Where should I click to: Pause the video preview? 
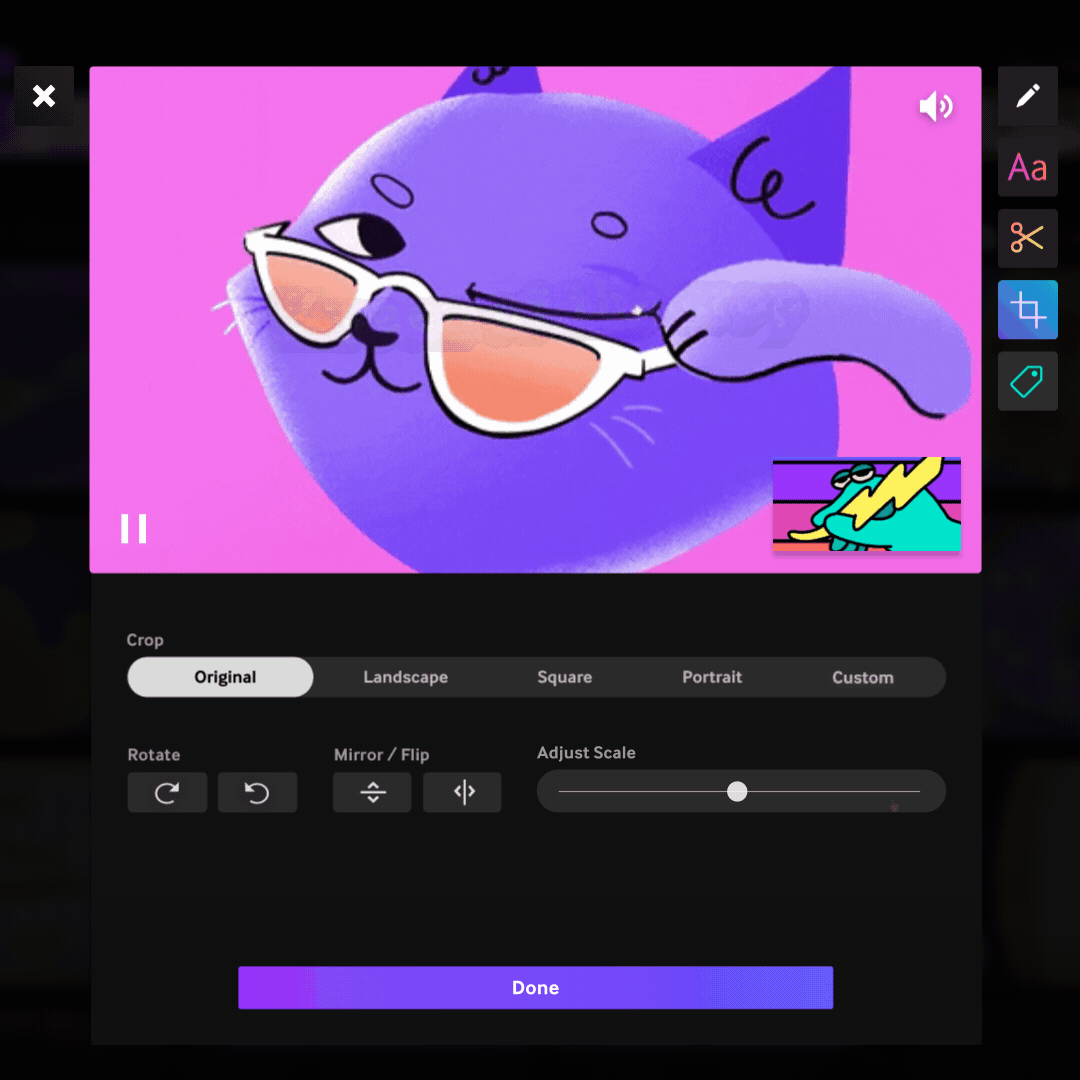pos(134,528)
